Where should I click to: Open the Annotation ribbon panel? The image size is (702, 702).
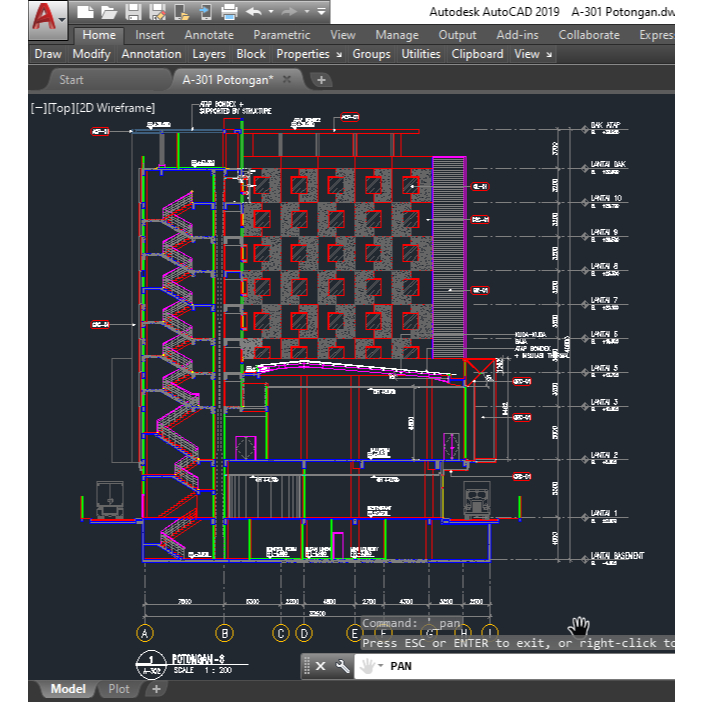click(x=151, y=54)
